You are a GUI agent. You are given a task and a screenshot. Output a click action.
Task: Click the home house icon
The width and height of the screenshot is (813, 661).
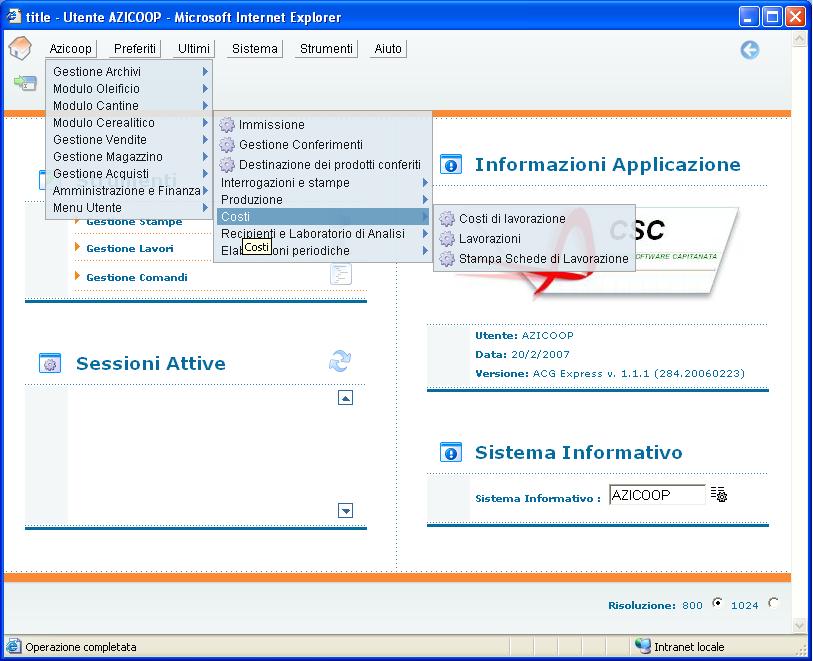[20, 49]
